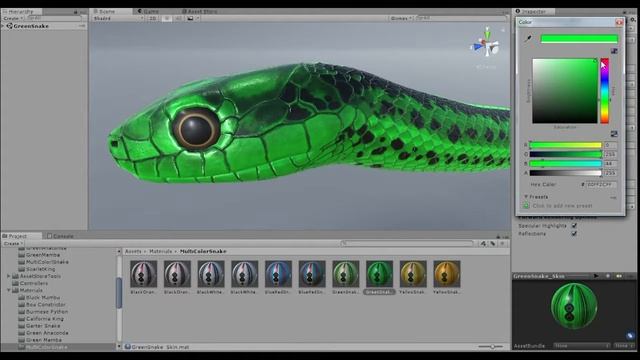
Task: Switch to the Asset Store tab
Action: 199,11
